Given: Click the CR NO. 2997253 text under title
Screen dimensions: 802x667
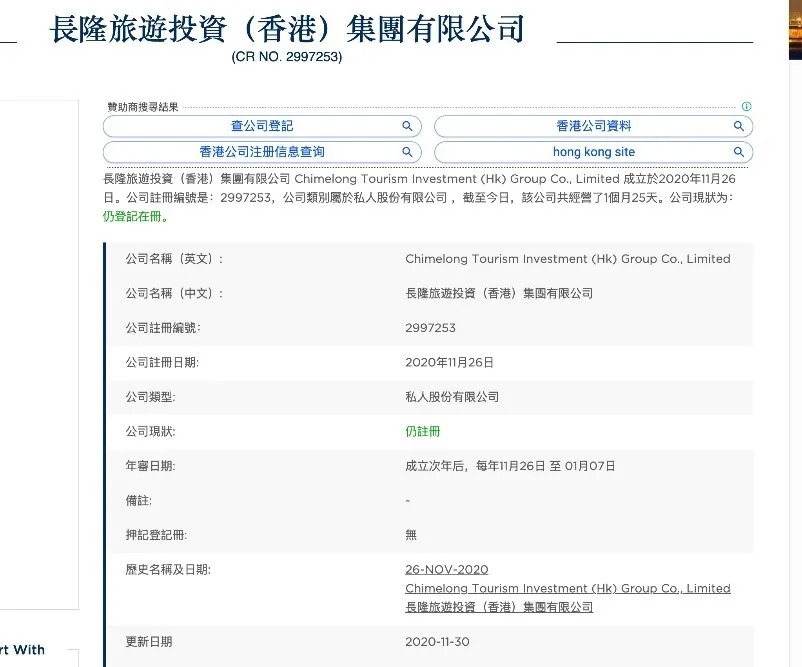Looking at the screenshot, I should coord(287,57).
